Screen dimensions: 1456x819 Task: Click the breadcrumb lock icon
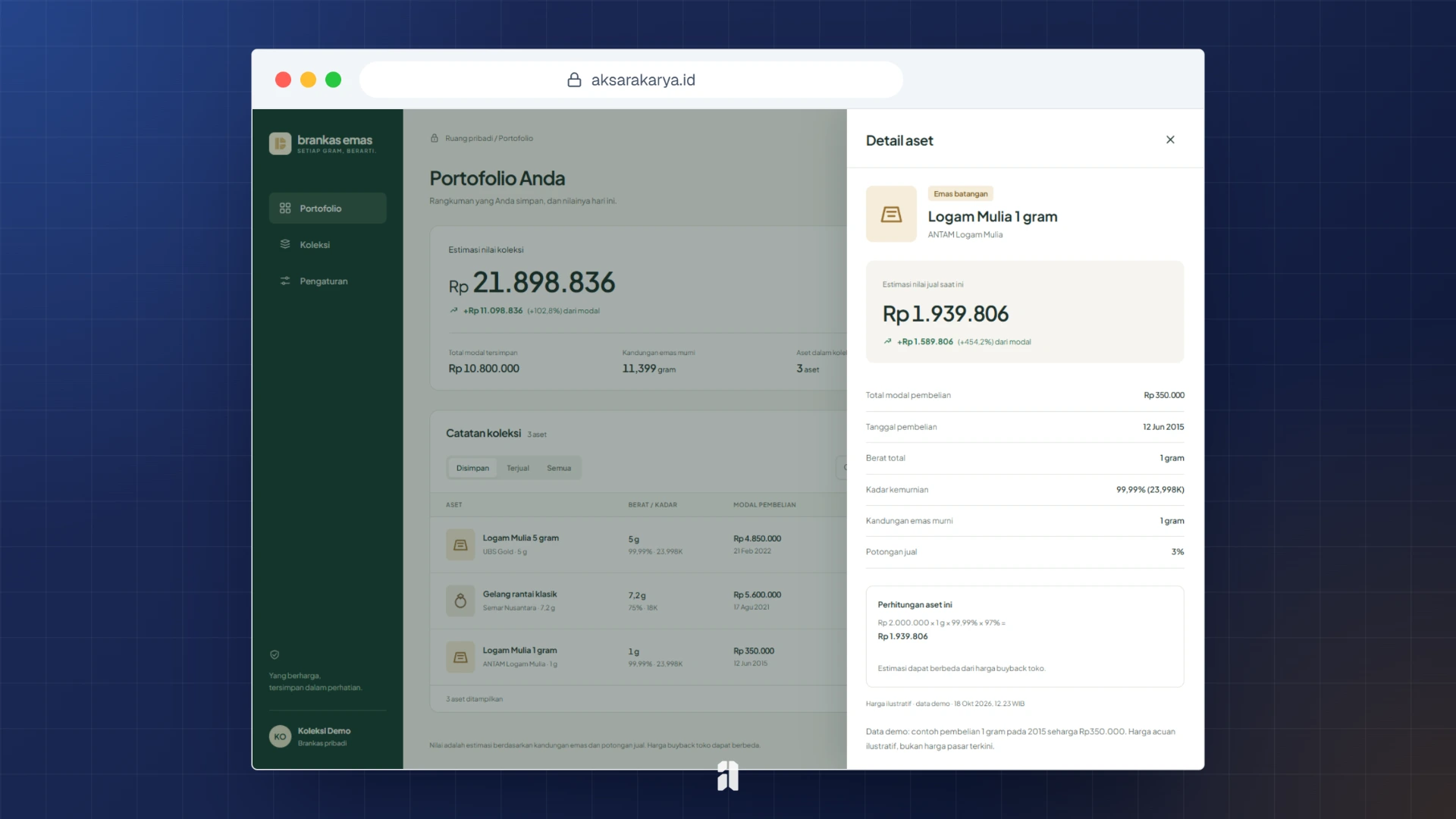tap(435, 138)
